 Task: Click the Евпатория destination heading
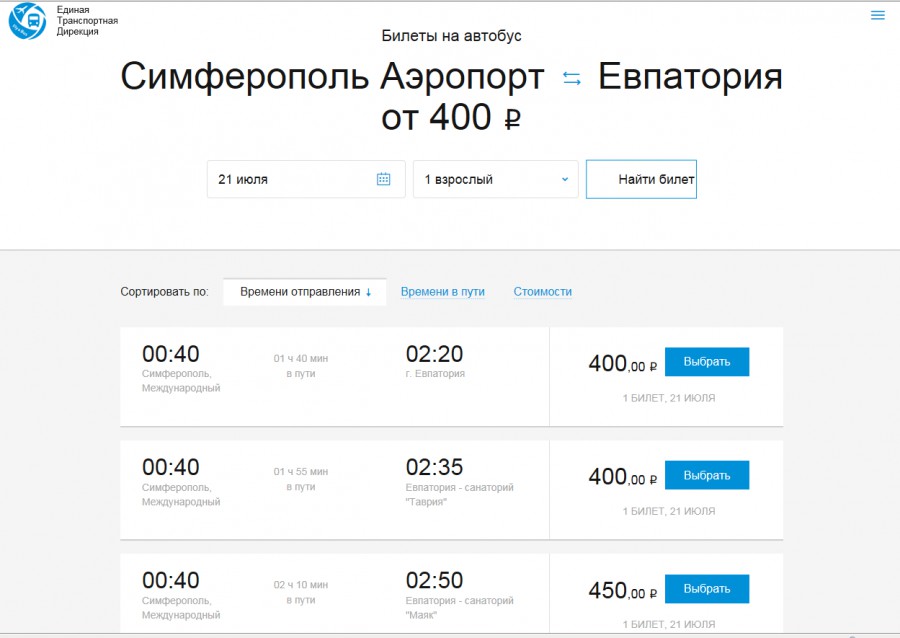tap(690, 76)
